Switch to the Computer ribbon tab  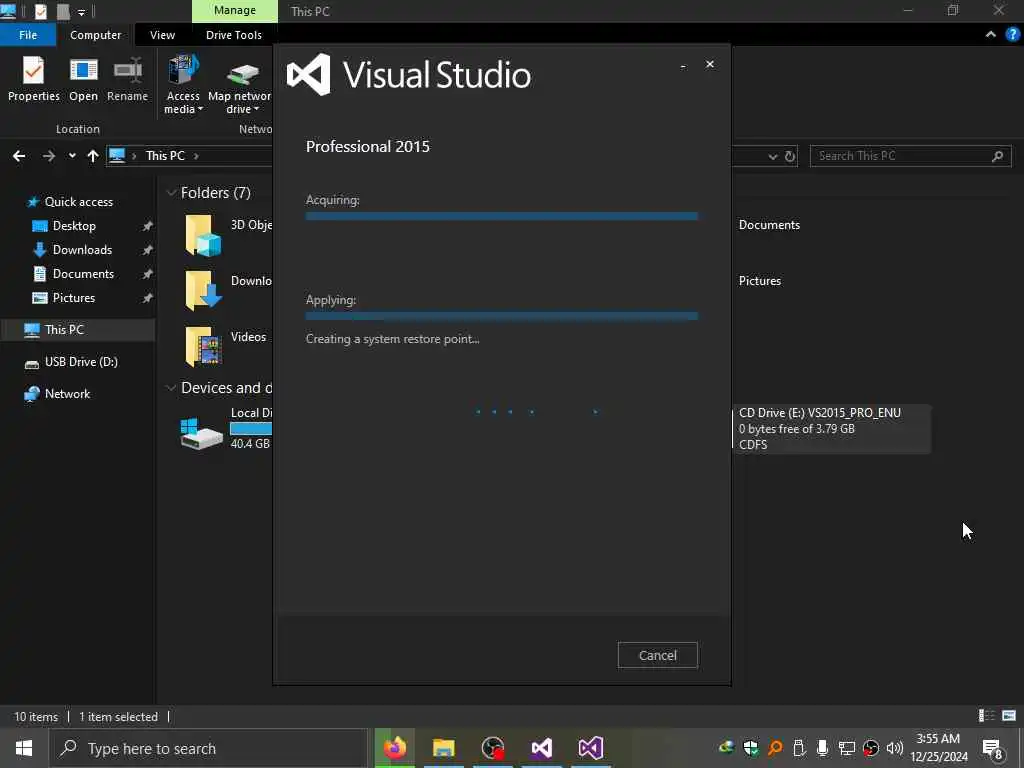[95, 35]
